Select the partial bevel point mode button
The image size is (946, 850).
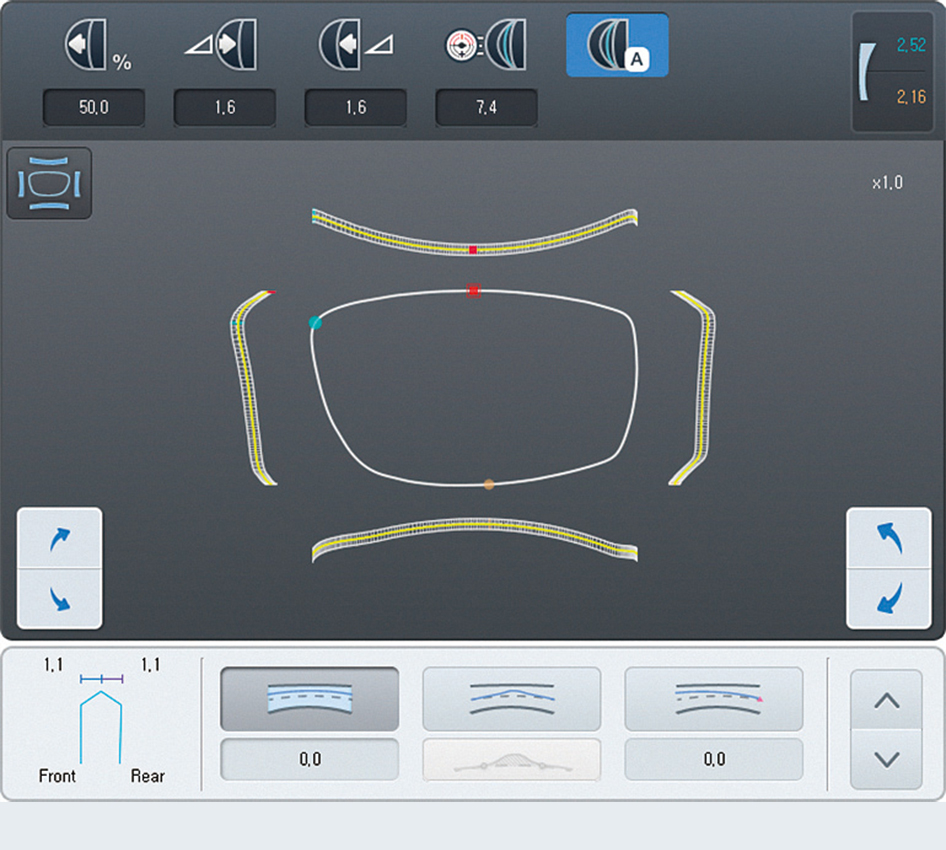pos(714,699)
